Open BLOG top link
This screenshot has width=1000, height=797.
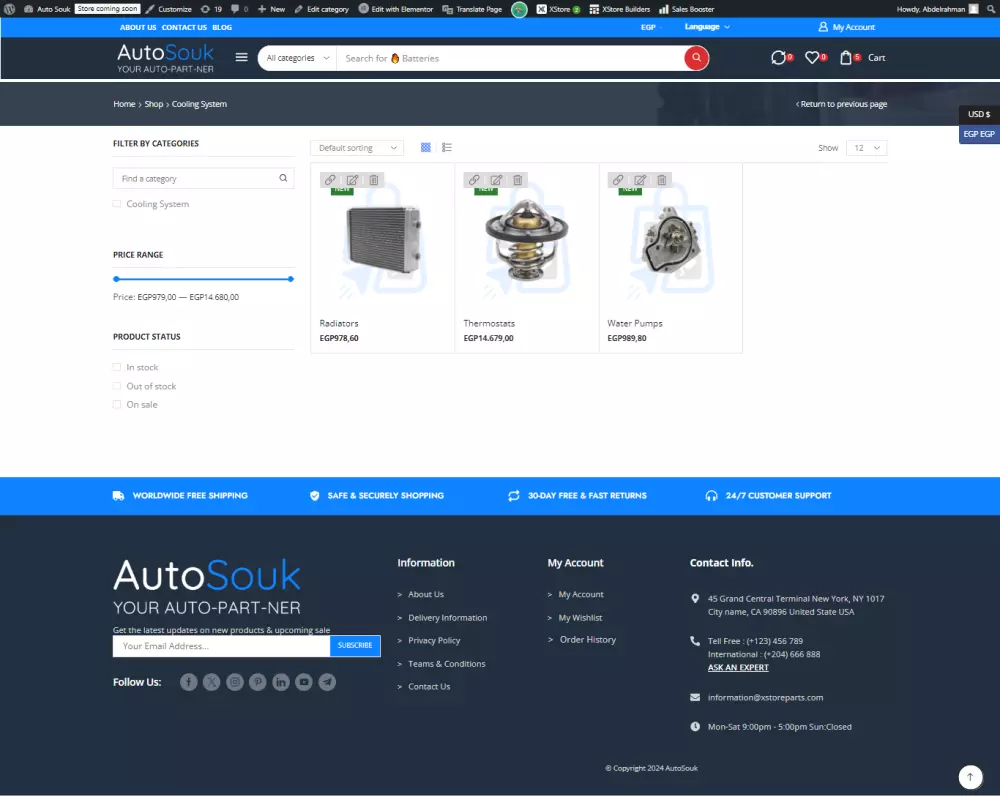(x=222, y=27)
